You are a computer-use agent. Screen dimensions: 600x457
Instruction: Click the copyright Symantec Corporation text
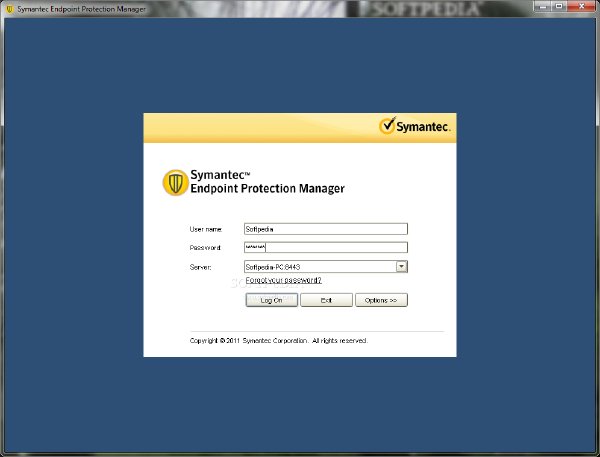coord(279,341)
